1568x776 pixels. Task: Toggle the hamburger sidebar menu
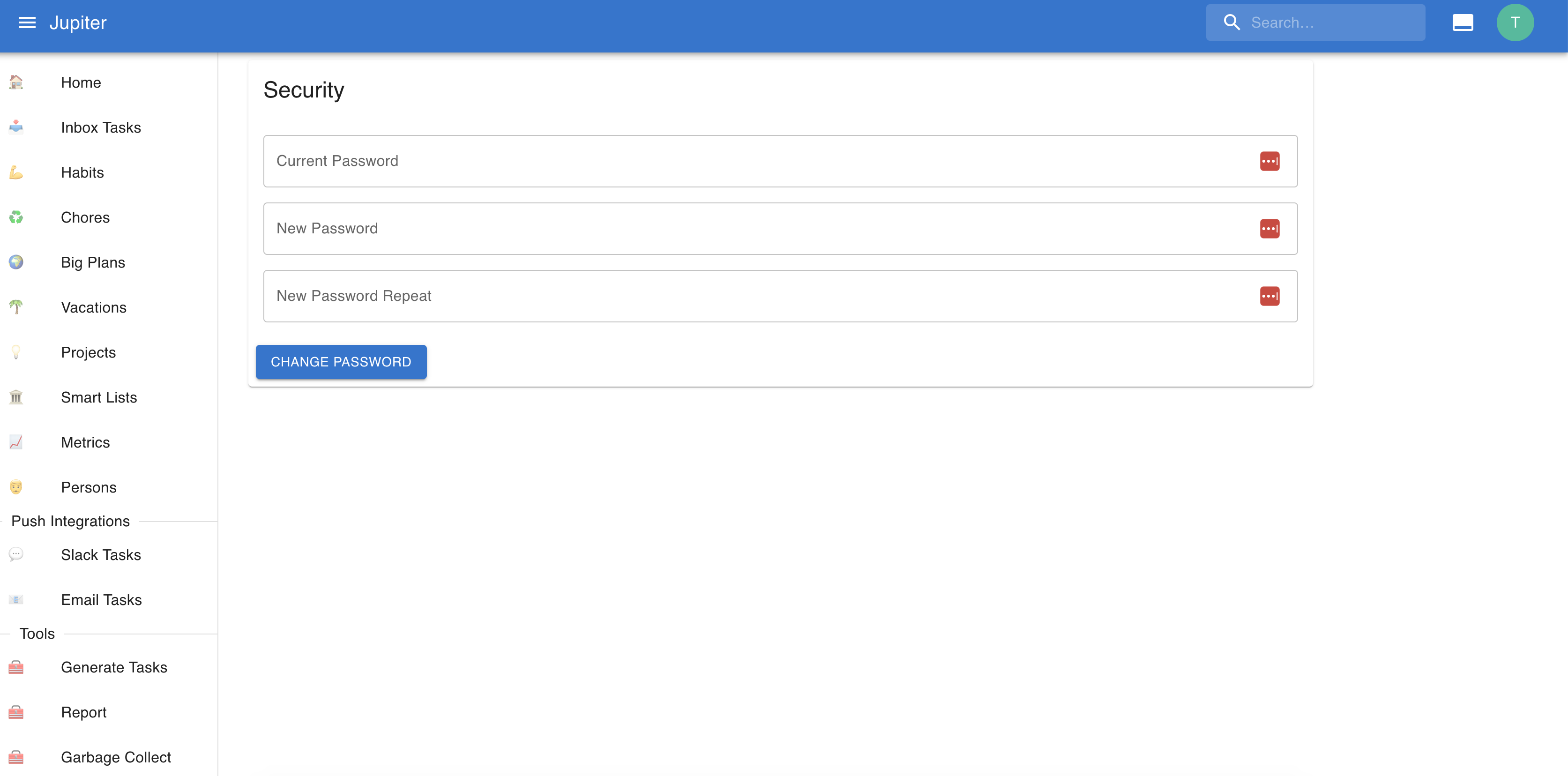click(x=27, y=22)
